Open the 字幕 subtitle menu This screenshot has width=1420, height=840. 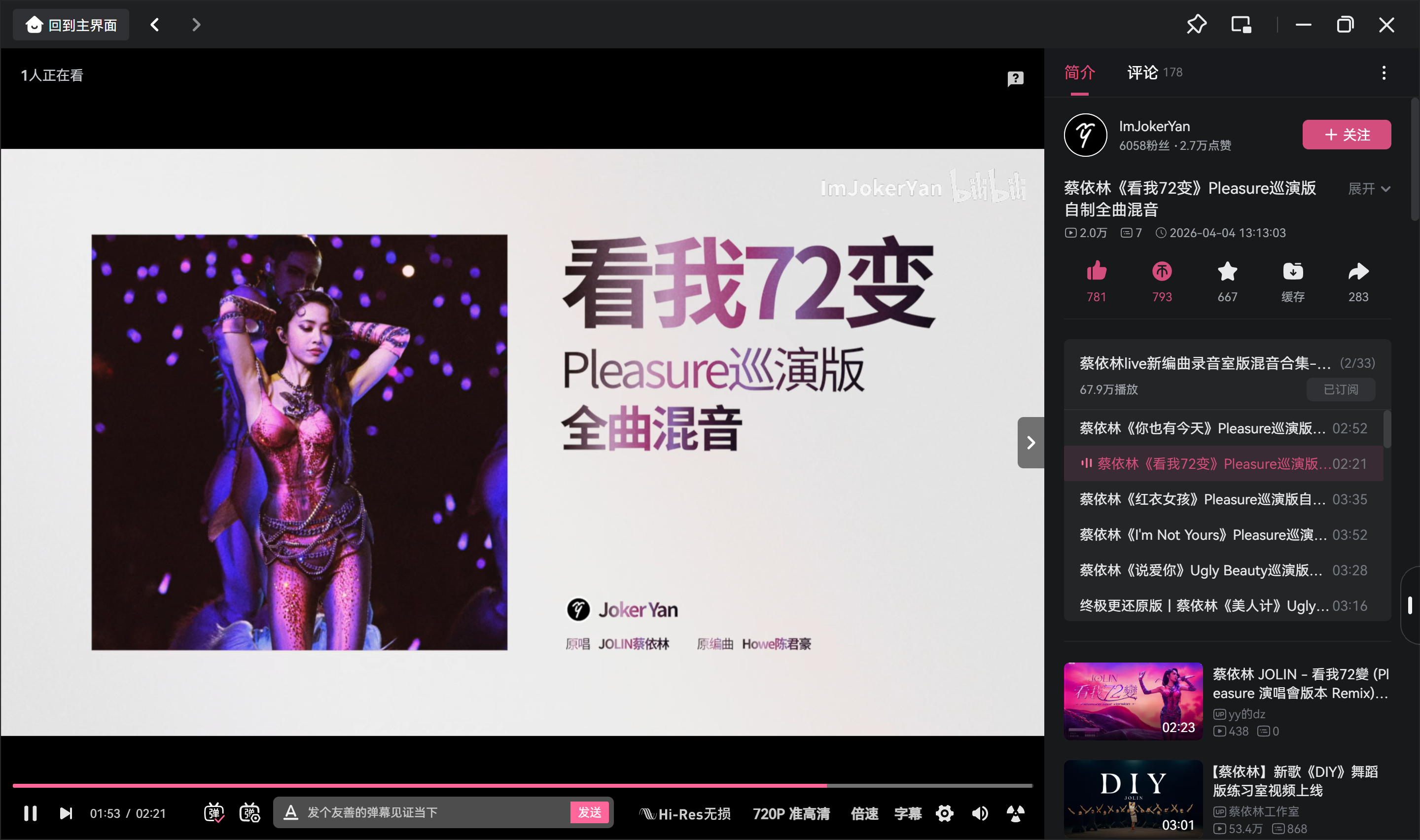click(908, 814)
